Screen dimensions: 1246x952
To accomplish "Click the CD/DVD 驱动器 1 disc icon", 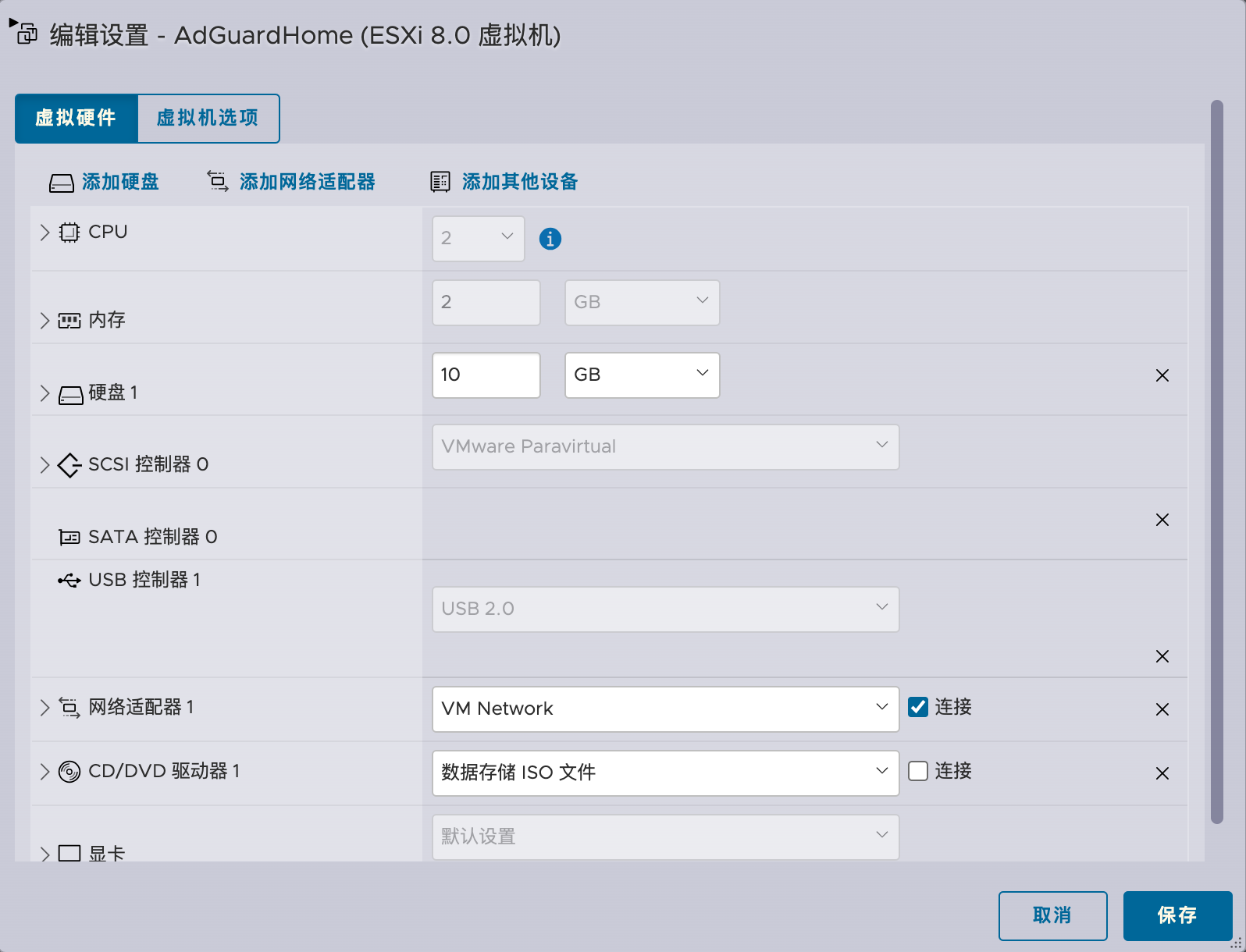I will tap(69, 772).
